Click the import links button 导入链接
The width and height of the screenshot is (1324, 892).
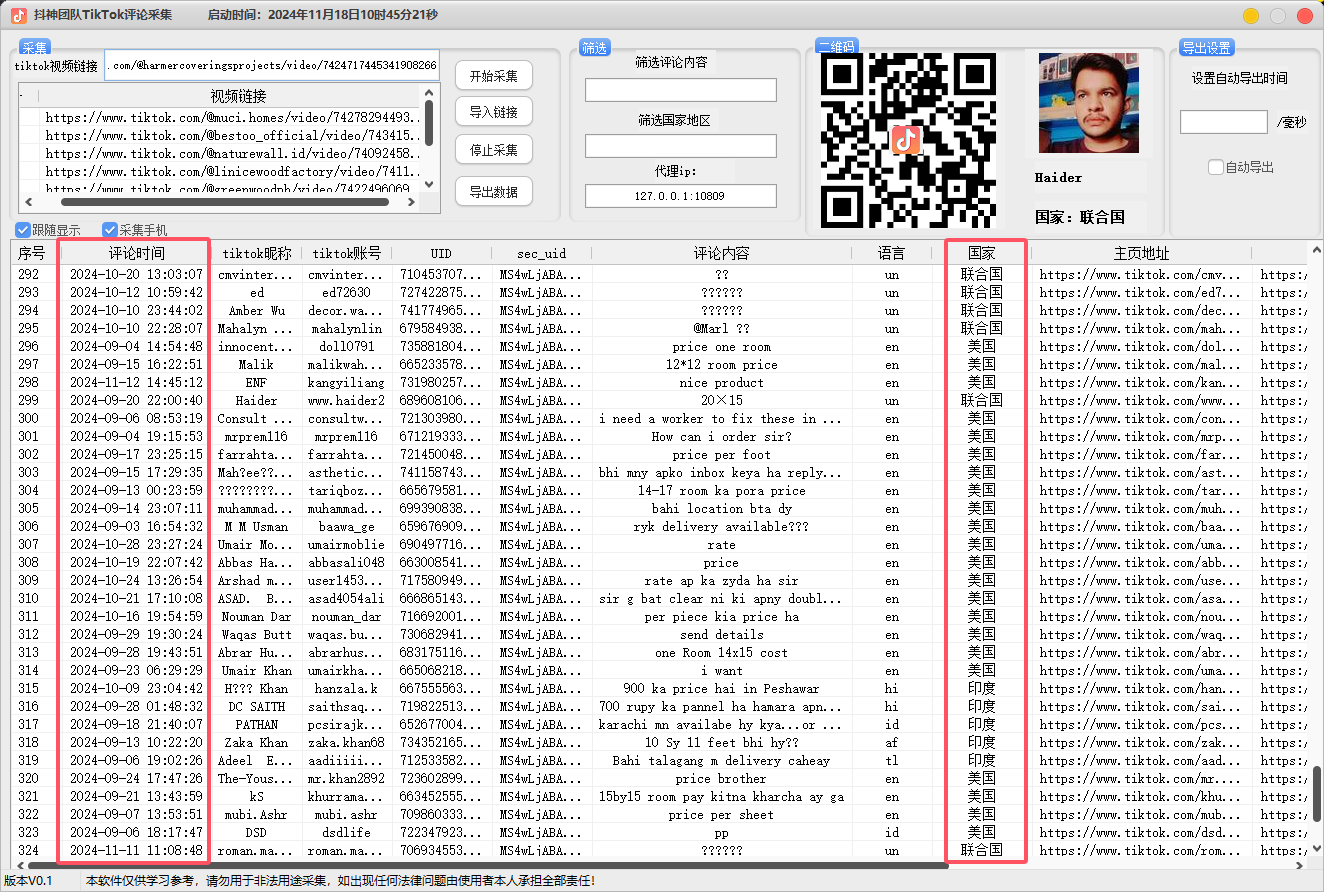[494, 112]
